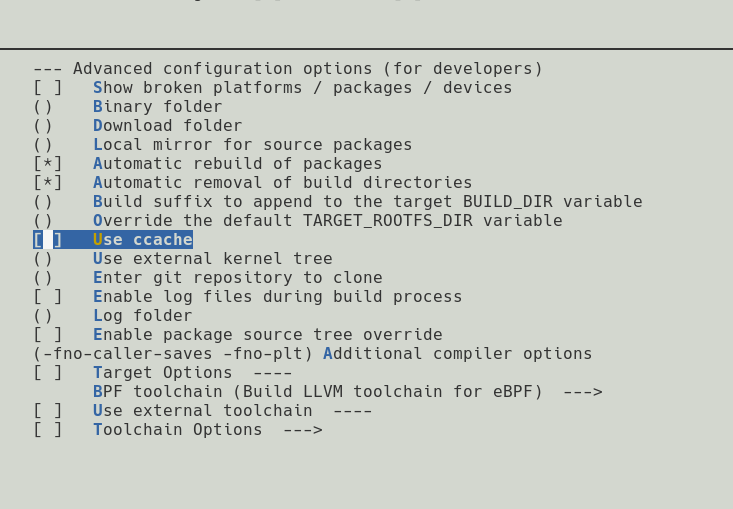Expand BPF toolchain submenu arrow
The height and width of the screenshot is (509, 733).
coord(583,392)
